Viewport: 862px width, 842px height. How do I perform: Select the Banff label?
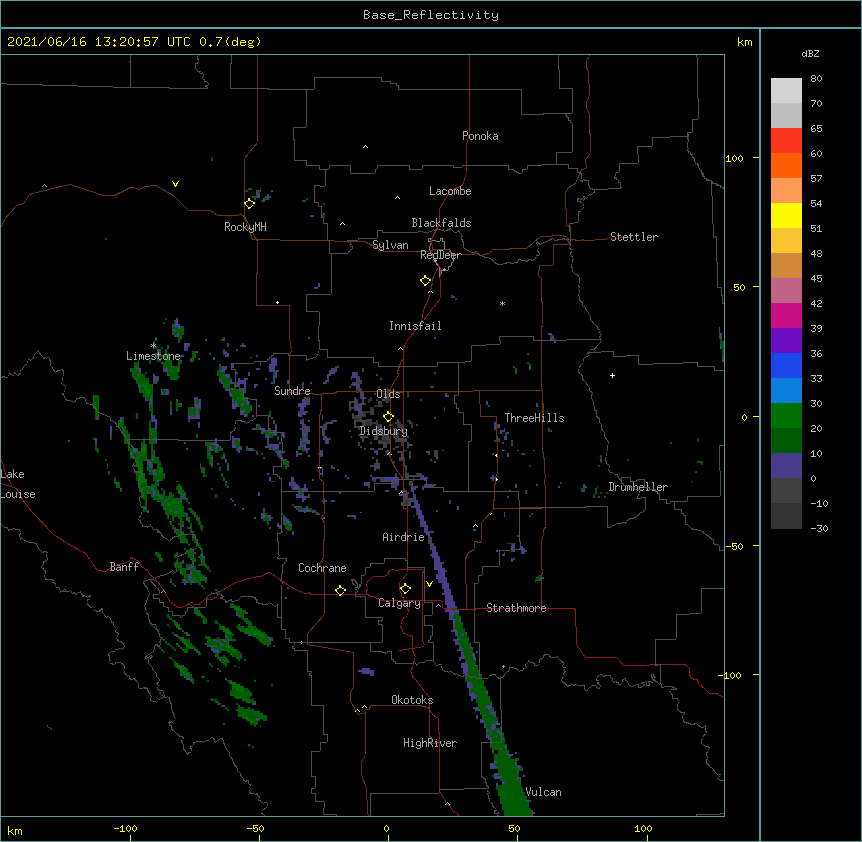click(124, 567)
